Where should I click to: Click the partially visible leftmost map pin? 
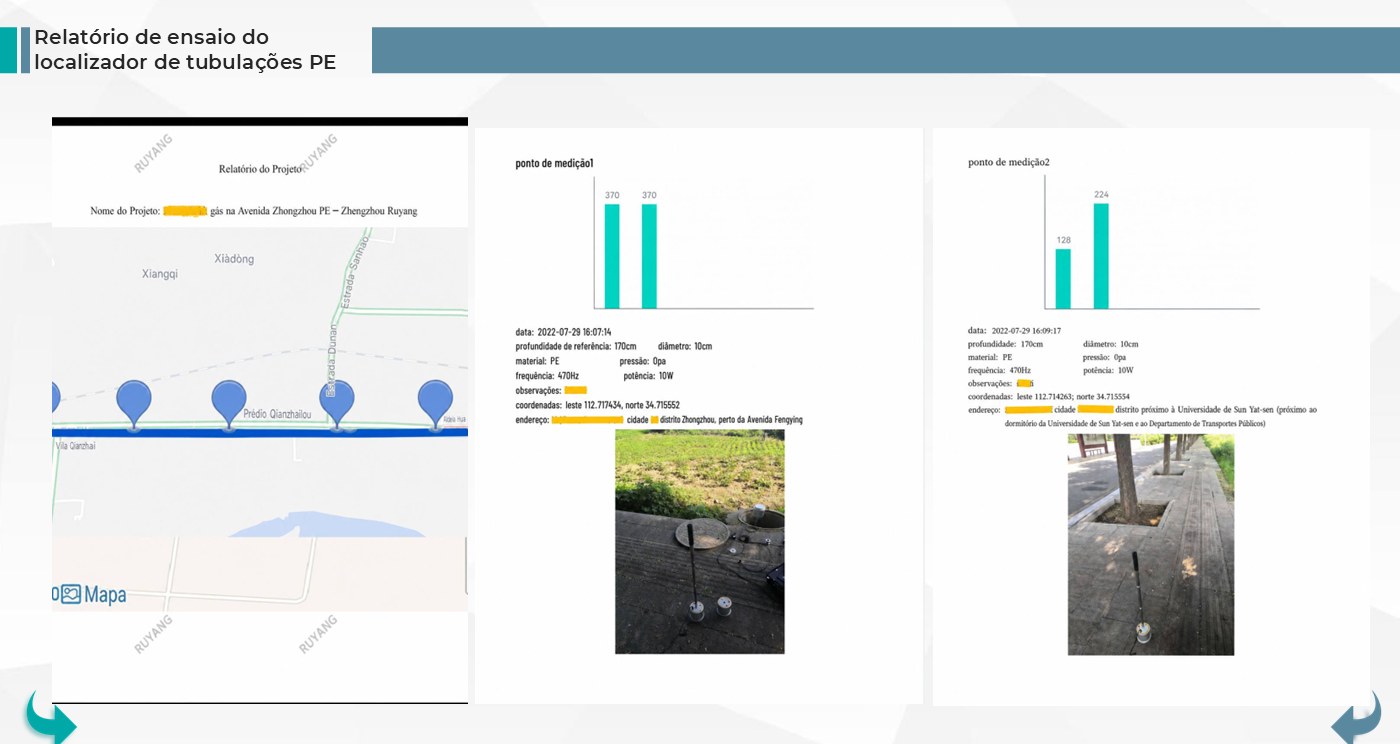[56, 400]
